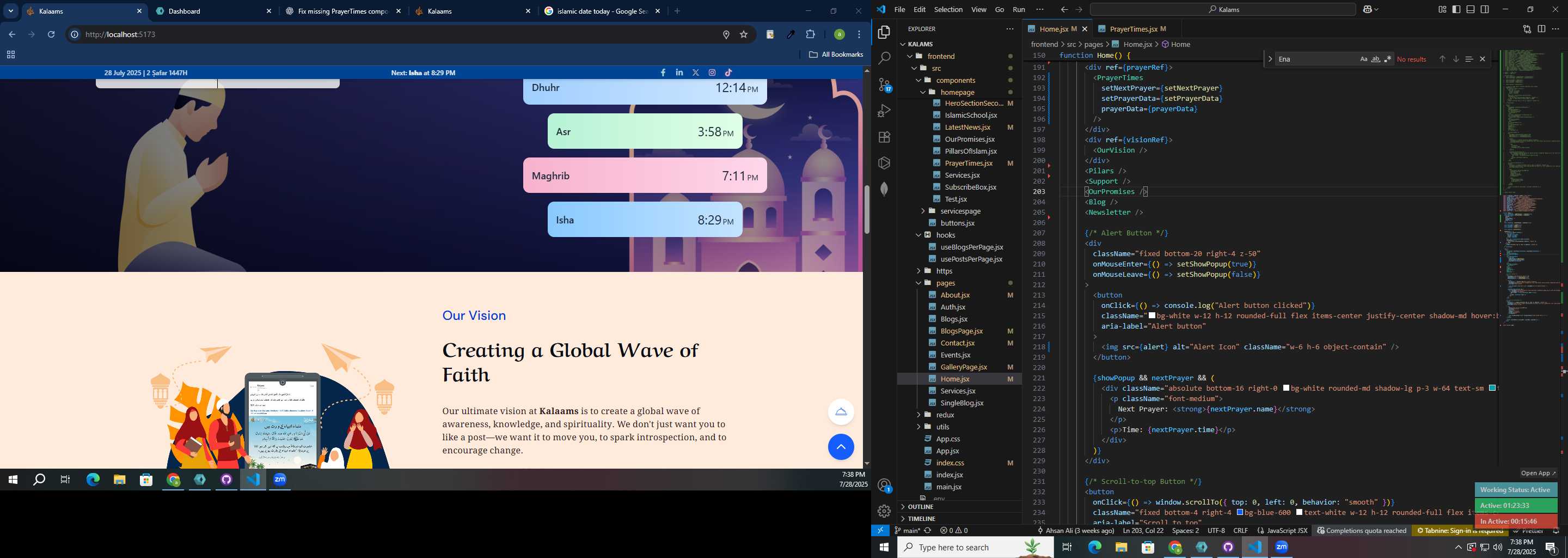Click the web page vertical scrollbar thumb
Screen dimensions: 1568x558
tap(866, 209)
